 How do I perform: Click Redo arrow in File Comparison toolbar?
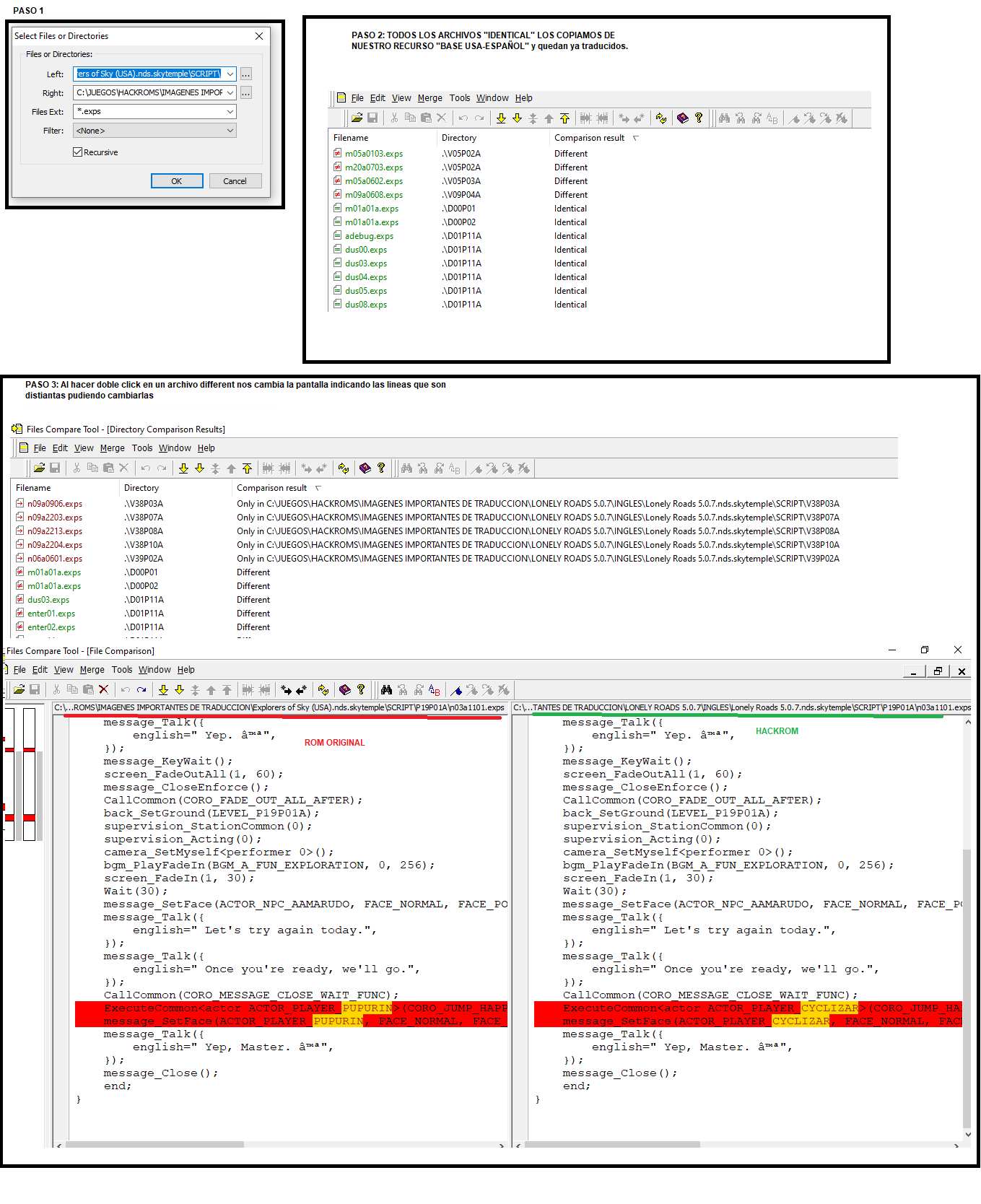(141, 689)
